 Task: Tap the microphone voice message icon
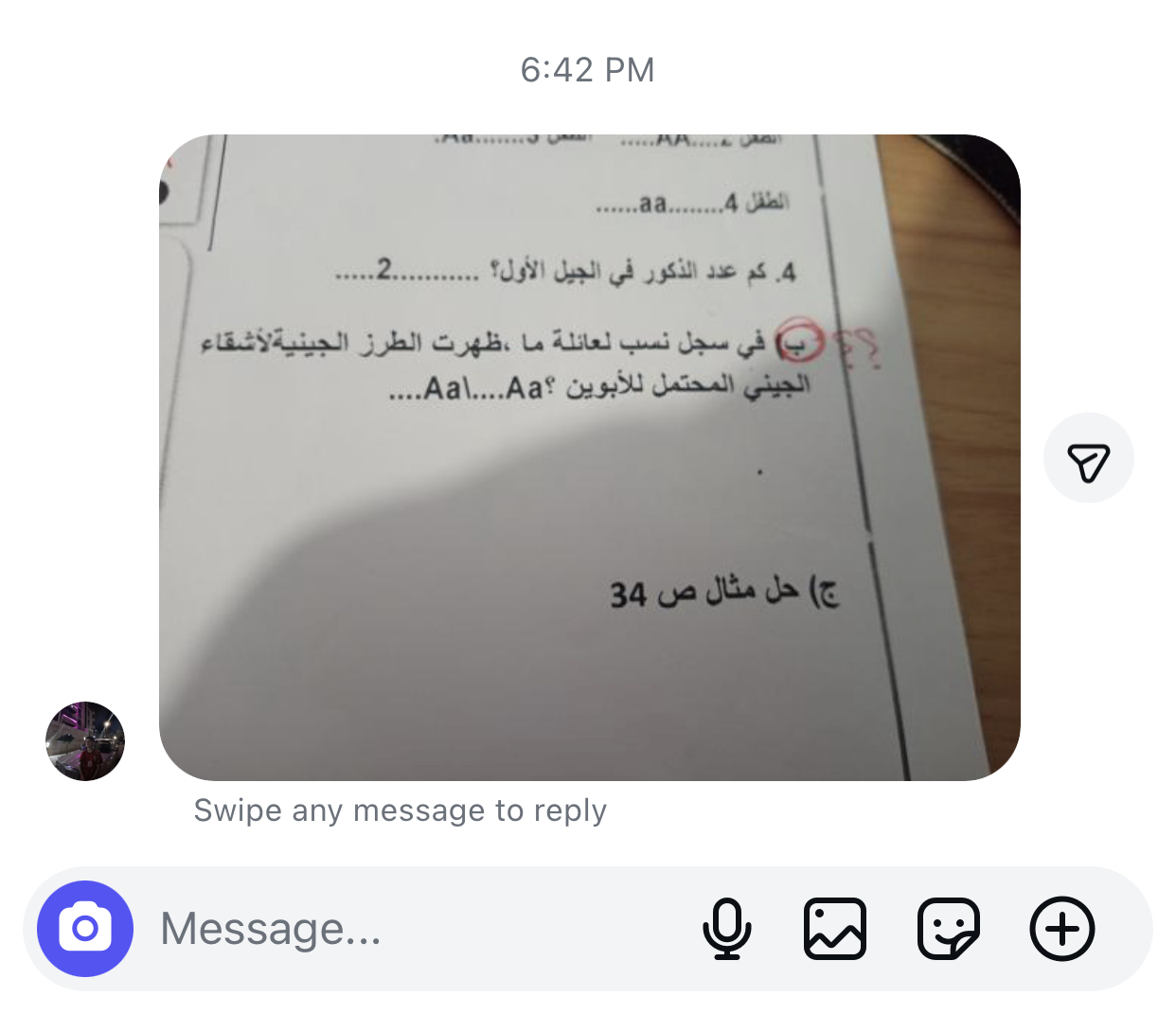pos(727,929)
